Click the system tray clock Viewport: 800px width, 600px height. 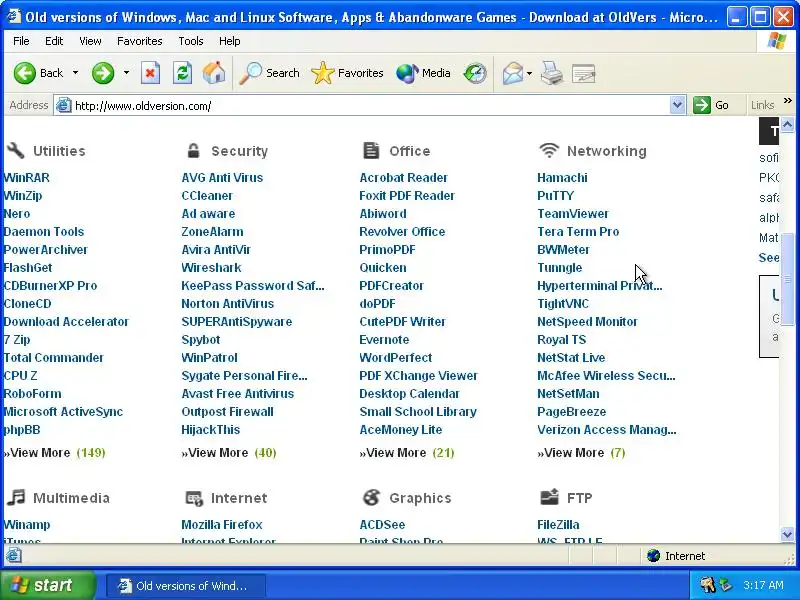click(x=763, y=585)
